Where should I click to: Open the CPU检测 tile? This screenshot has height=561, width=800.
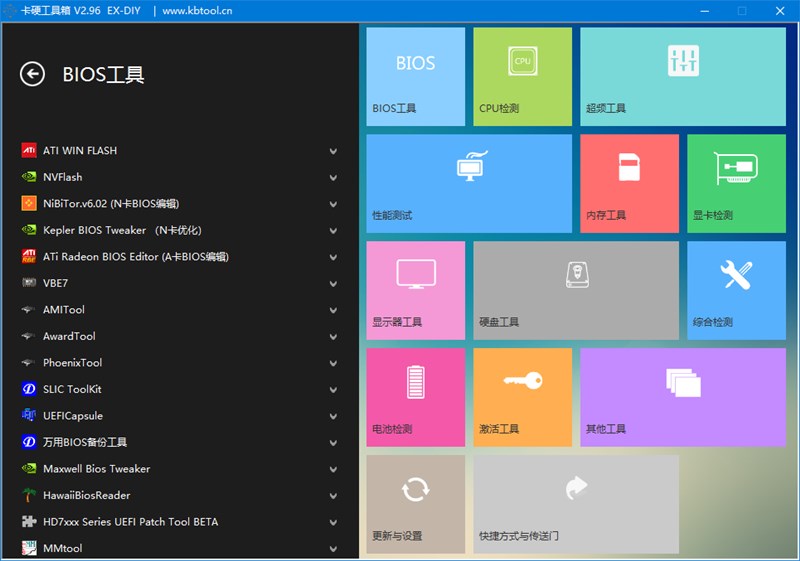pyautogui.click(x=522, y=76)
